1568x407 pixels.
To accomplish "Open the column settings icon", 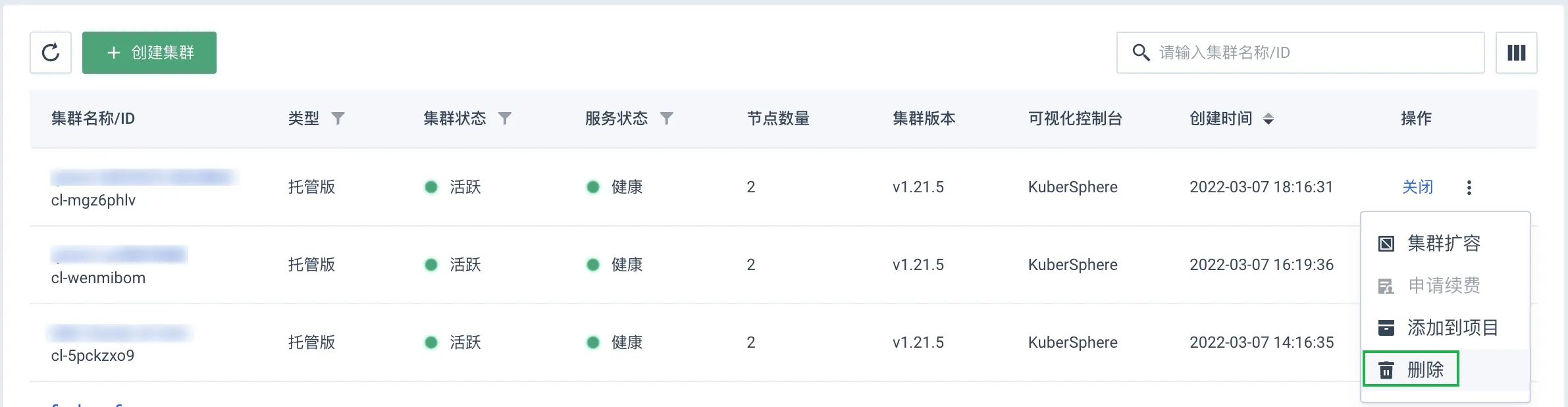I will (x=1516, y=53).
